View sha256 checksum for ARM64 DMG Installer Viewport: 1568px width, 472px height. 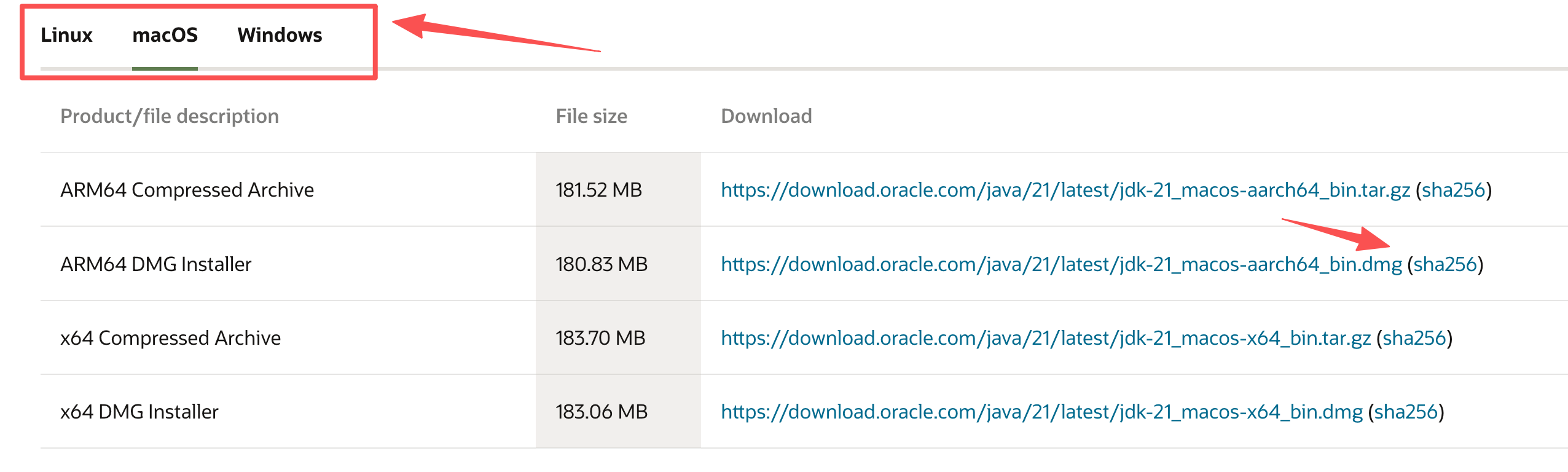1445,265
